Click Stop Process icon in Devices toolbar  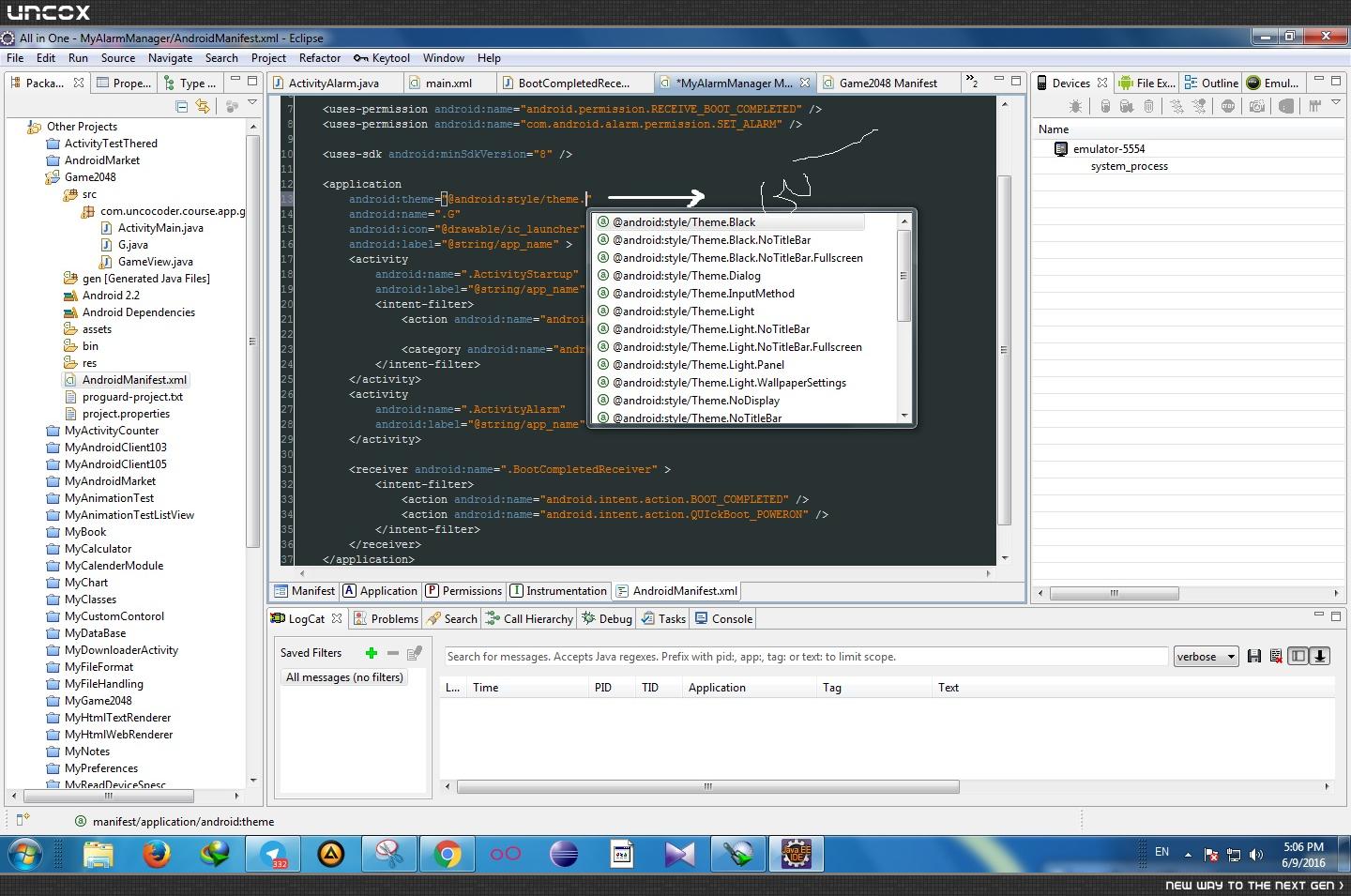click(x=1228, y=107)
